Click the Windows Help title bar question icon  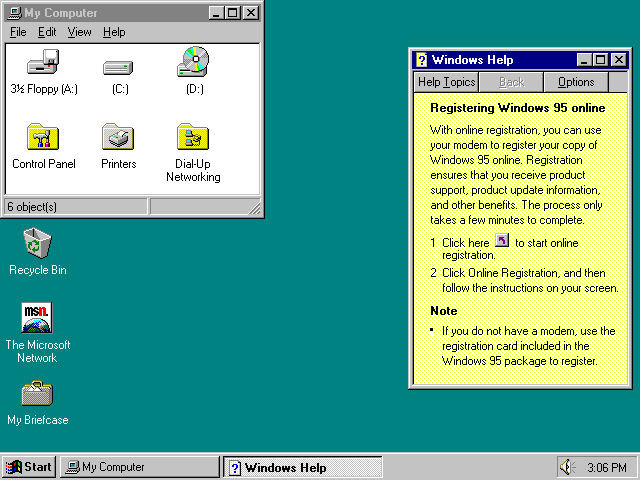pos(422,60)
